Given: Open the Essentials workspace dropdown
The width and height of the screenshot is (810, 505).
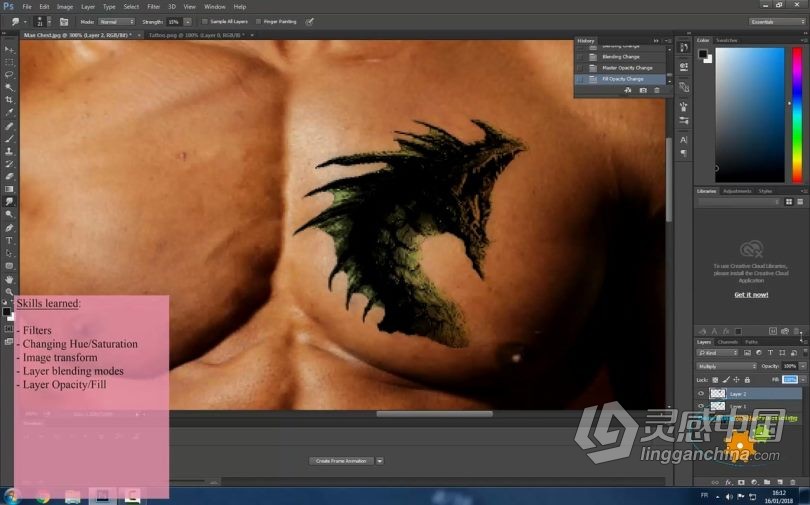Looking at the screenshot, I should coord(776,22).
